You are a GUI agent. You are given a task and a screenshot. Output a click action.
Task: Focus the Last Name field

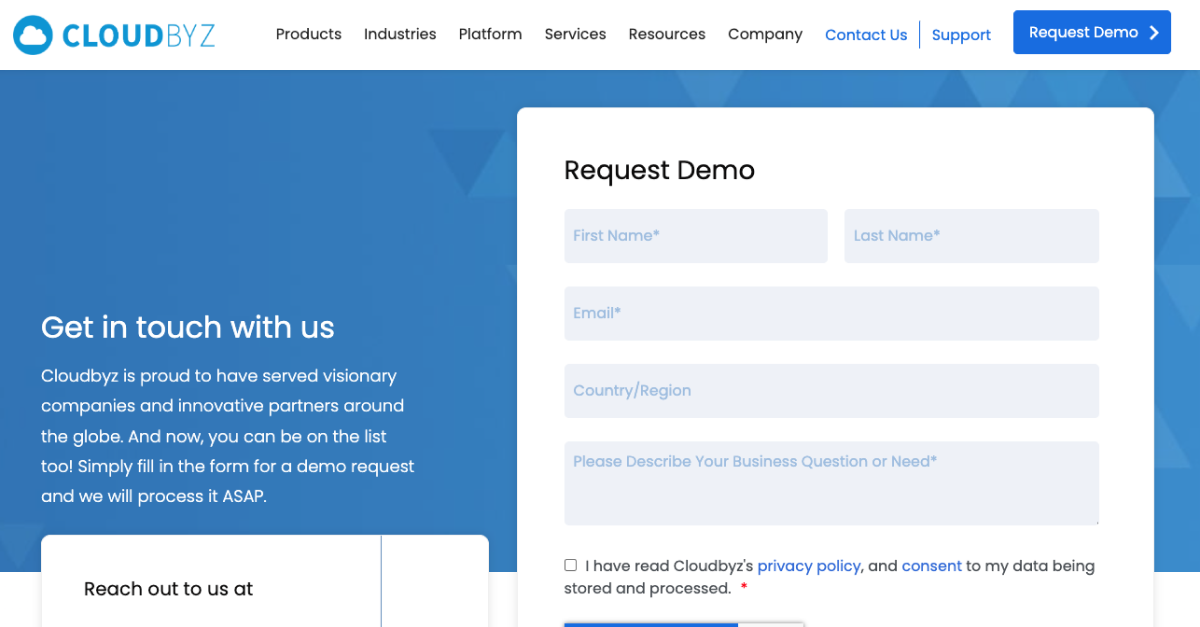(x=971, y=236)
